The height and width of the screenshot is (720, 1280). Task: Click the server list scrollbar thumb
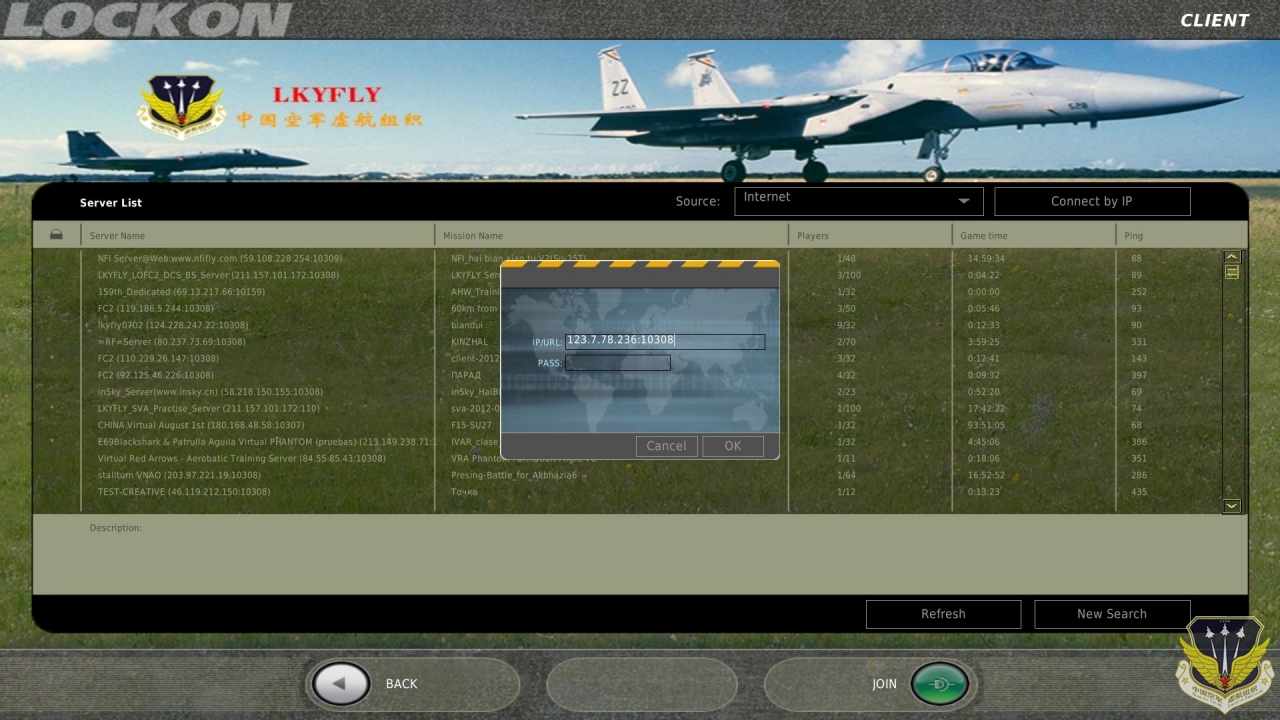coord(1232,272)
